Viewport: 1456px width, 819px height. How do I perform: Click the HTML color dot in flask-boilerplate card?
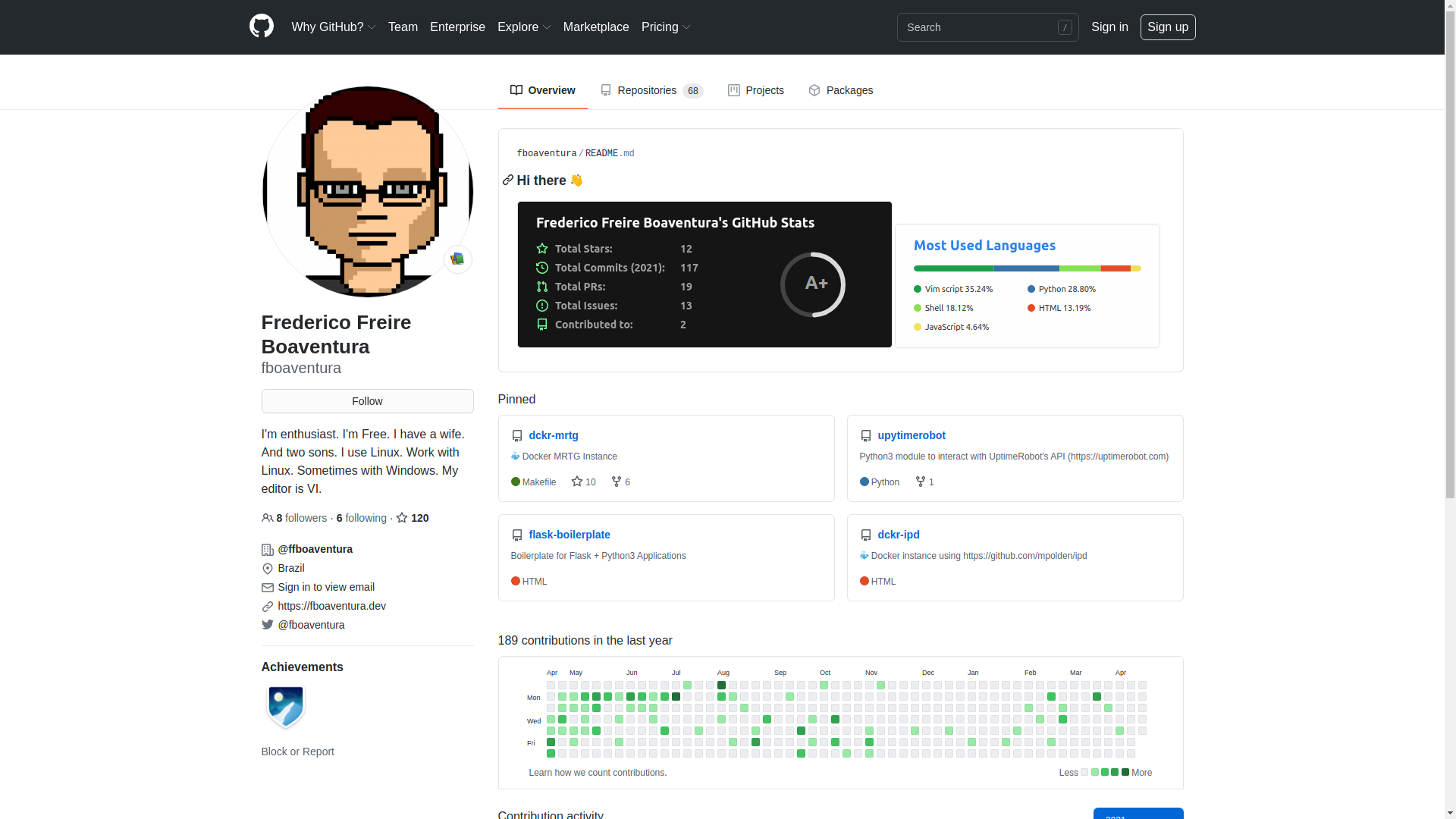click(516, 582)
